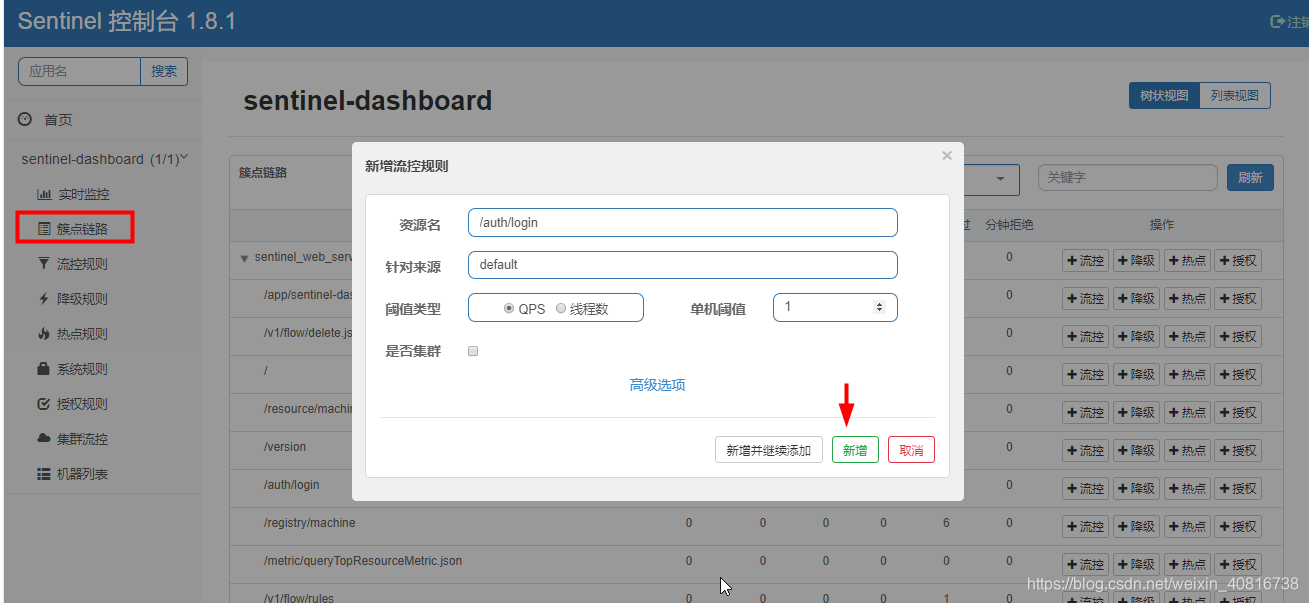
Task: Collapse the sentinel-dashboard (1/1) app menu
Action: click(105, 159)
